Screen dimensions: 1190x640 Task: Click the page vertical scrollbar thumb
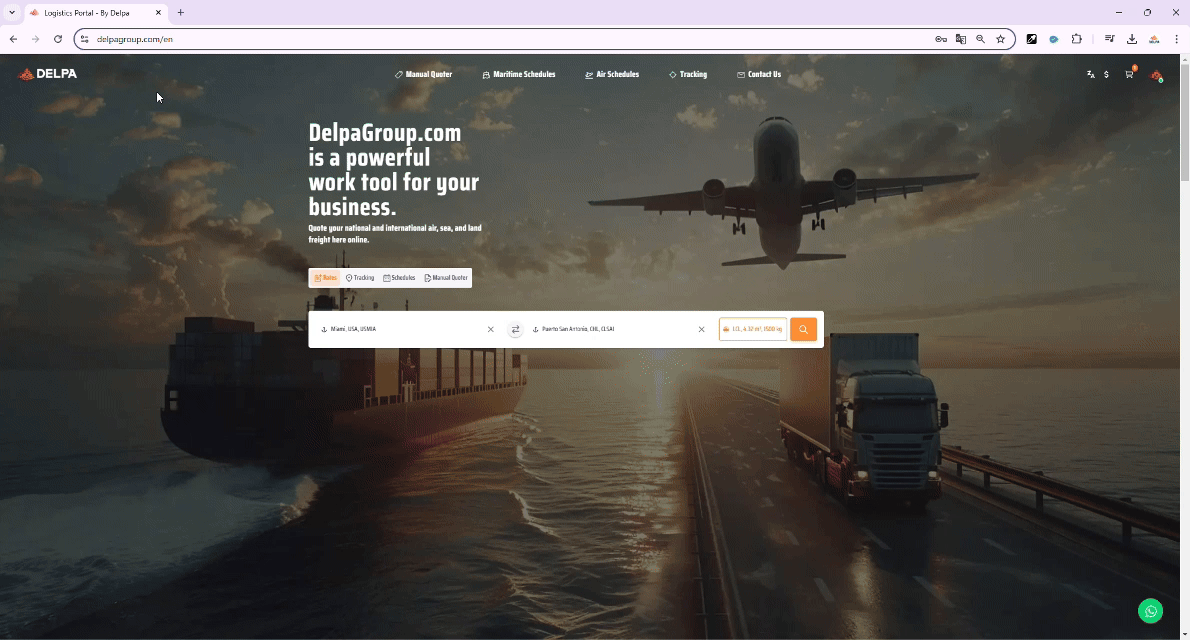point(1185,123)
